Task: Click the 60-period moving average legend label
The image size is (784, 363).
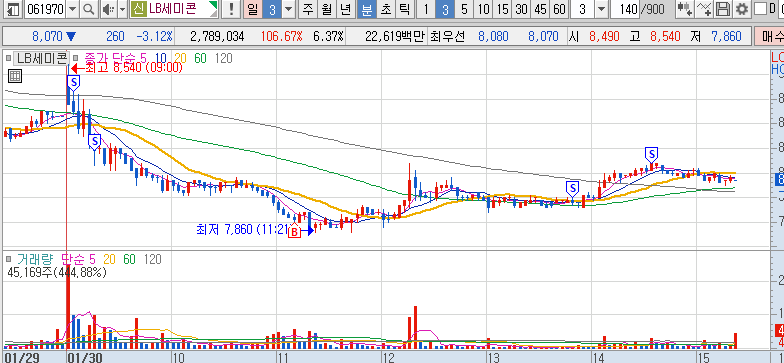Action: click(x=200, y=58)
